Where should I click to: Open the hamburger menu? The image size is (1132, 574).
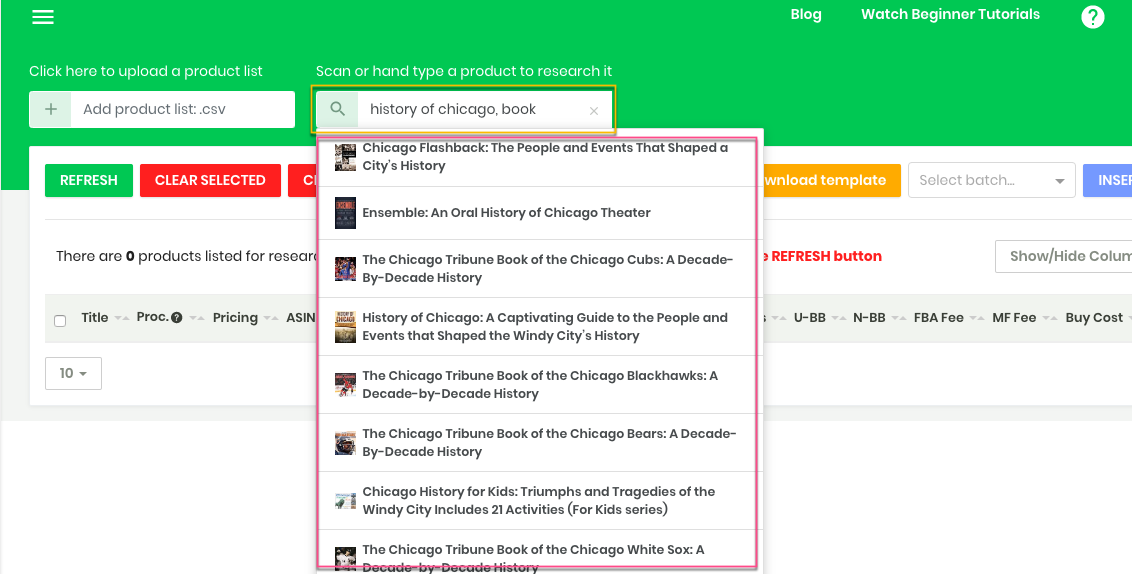pyautogui.click(x=43, y=17)
